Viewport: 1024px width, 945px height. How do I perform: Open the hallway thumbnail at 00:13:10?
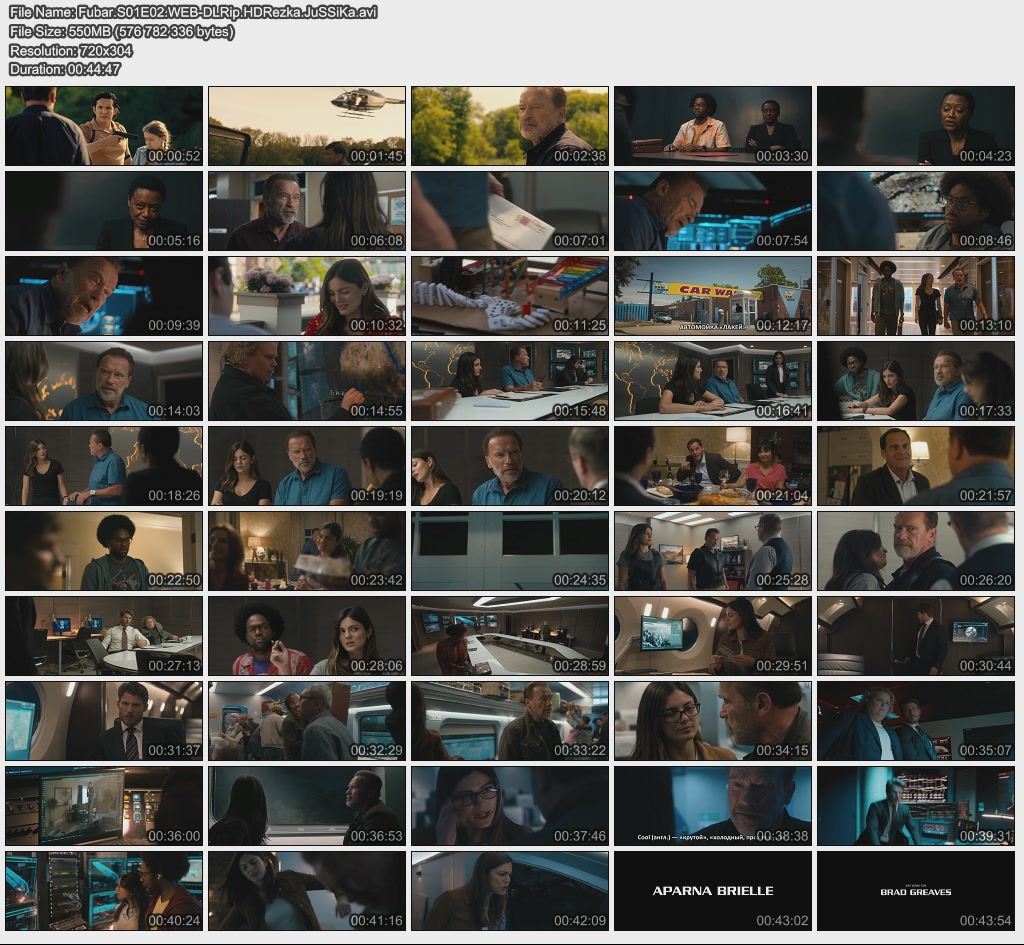(x=916, y=296)
